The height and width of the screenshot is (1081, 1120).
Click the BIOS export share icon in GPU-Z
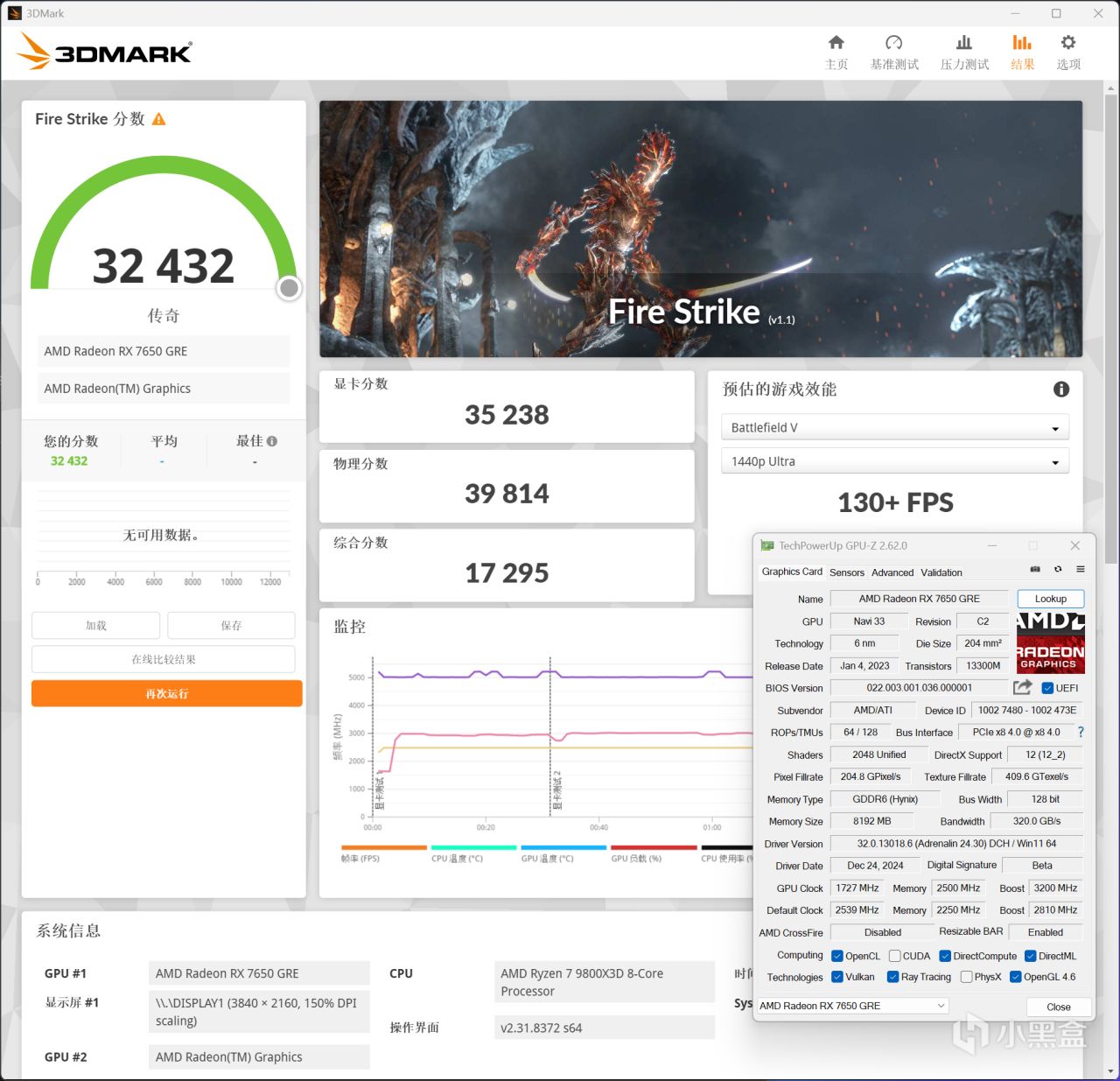[1022, 687]
